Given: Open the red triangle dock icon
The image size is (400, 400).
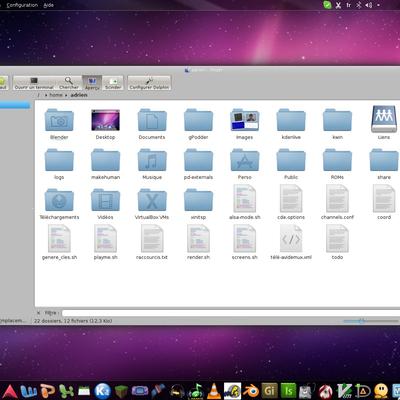Looking at the screenshot, I should [x=10, y=392].
